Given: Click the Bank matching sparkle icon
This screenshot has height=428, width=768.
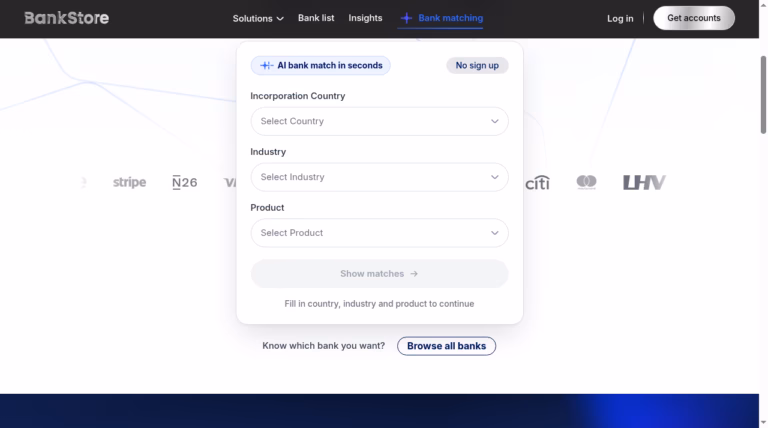Looking at the screenshot, I should tap(406, 18).
